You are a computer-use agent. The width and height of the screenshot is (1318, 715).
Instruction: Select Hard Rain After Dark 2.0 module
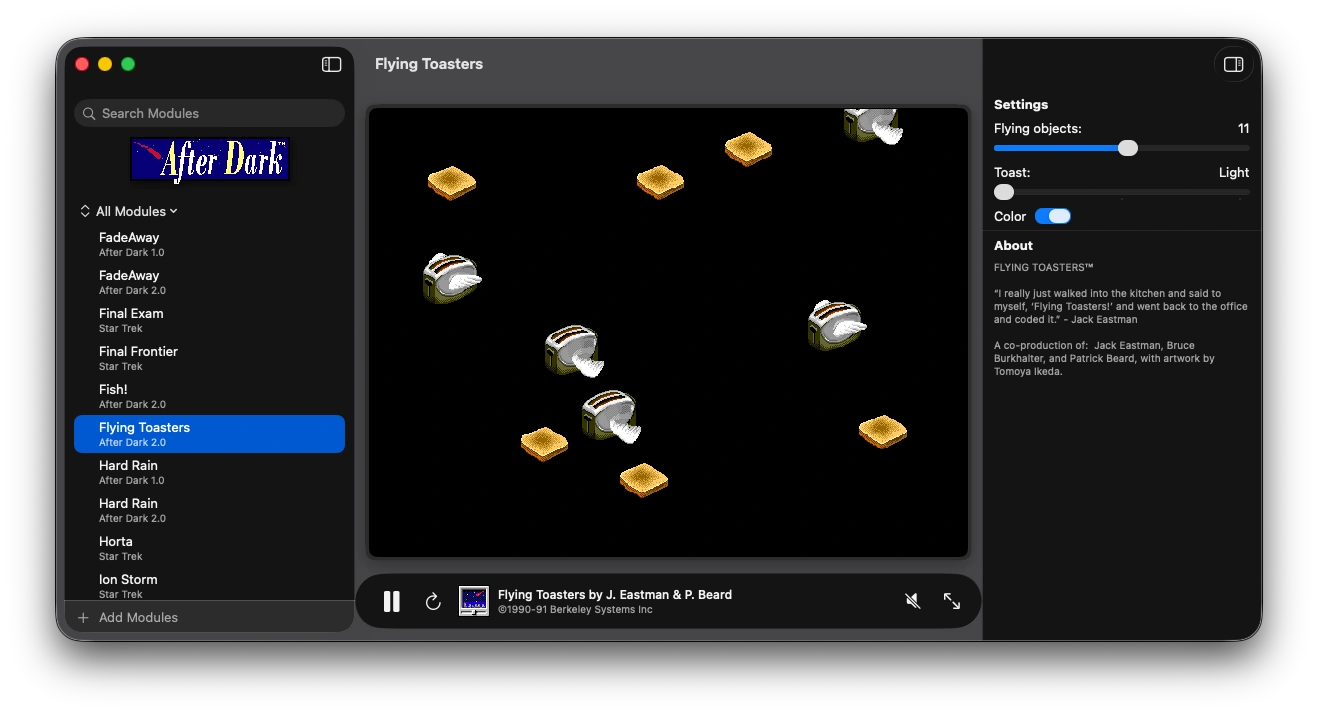click(209, 510)
